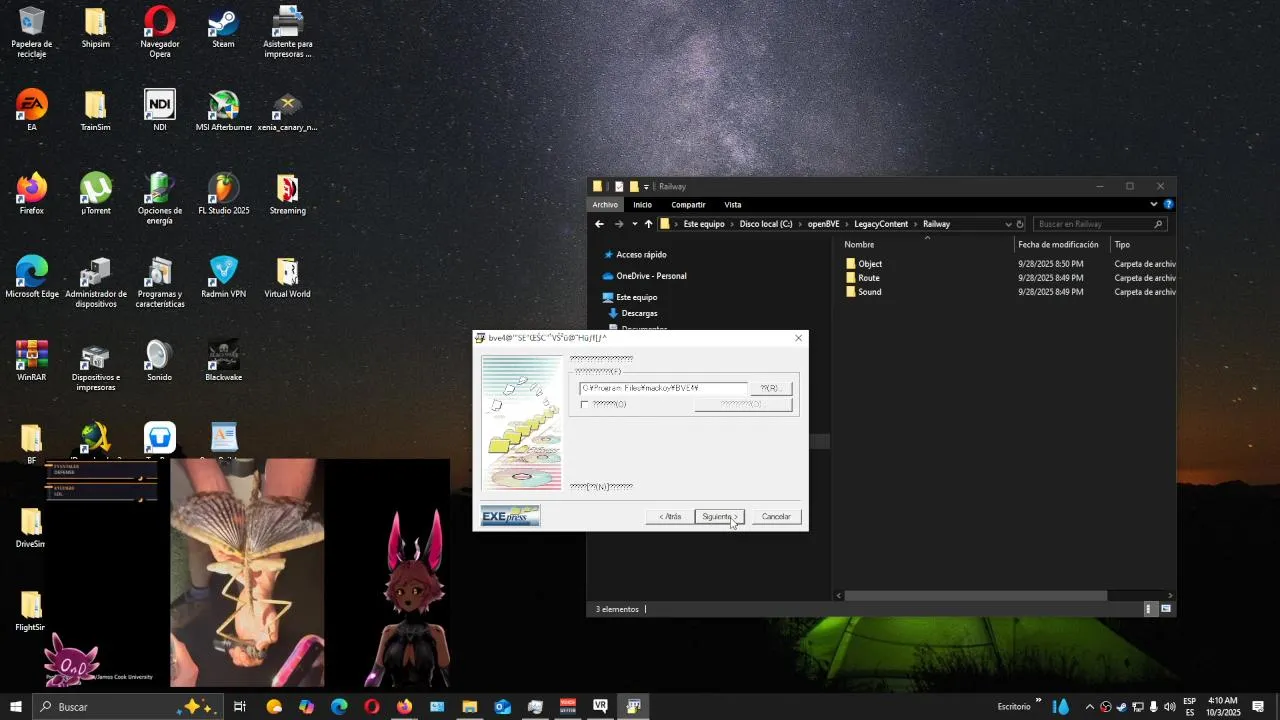Open the Windows Start menu

[x=15, y=707]
